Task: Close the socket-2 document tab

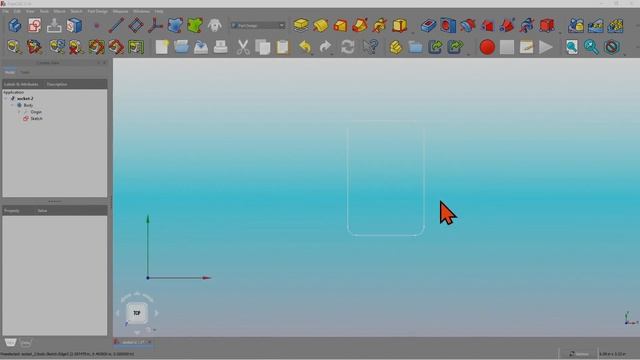Action: click(149, 342)
